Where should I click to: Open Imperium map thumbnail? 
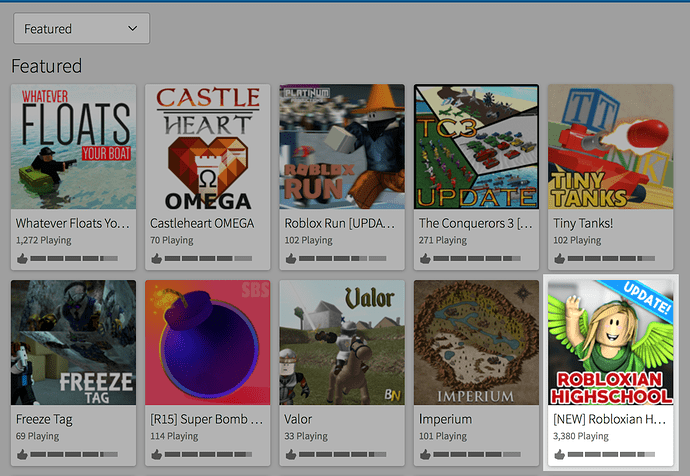point(476,342)
